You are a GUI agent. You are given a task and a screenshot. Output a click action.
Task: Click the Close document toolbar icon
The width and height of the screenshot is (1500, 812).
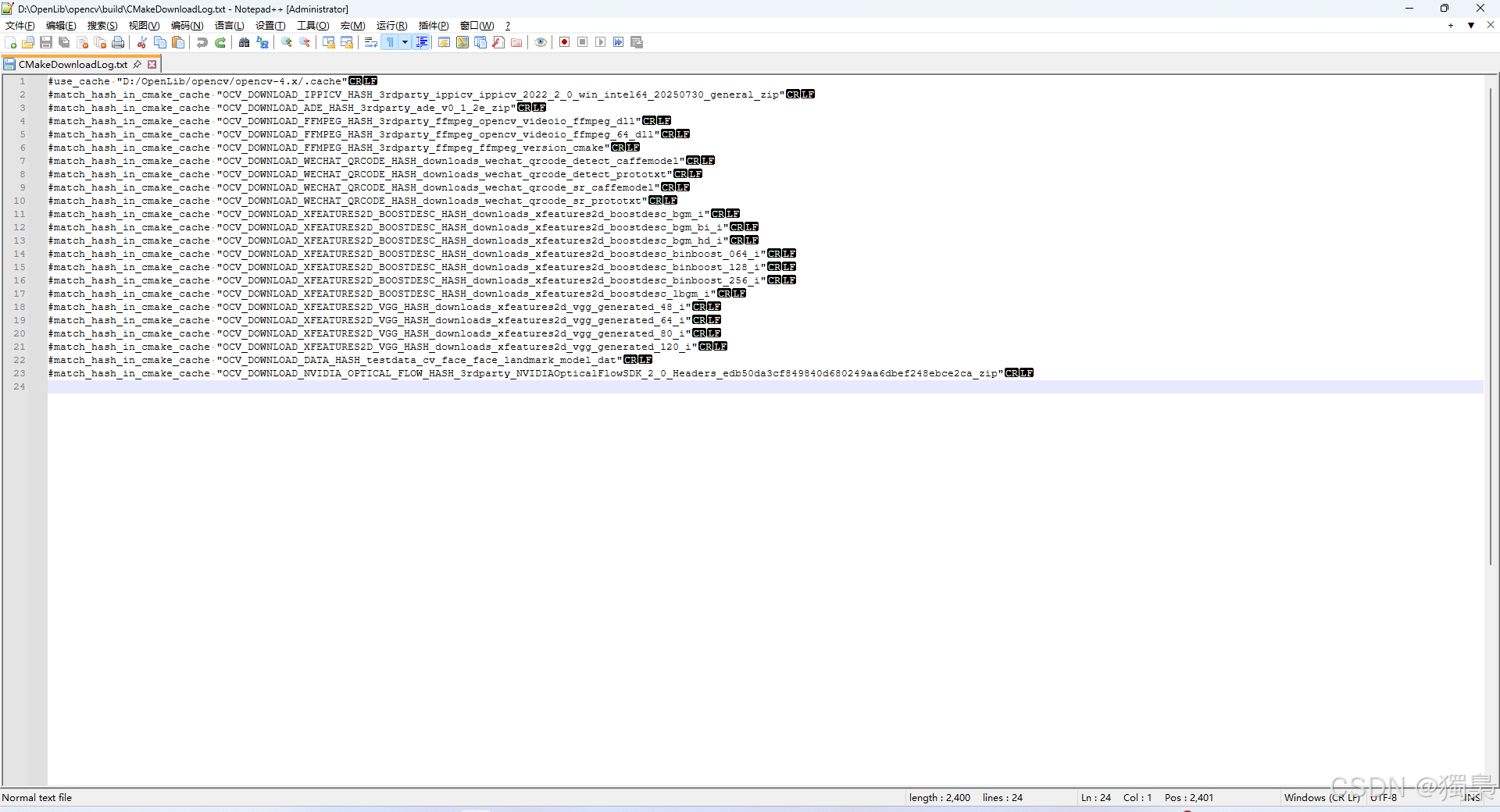point(82,42)
